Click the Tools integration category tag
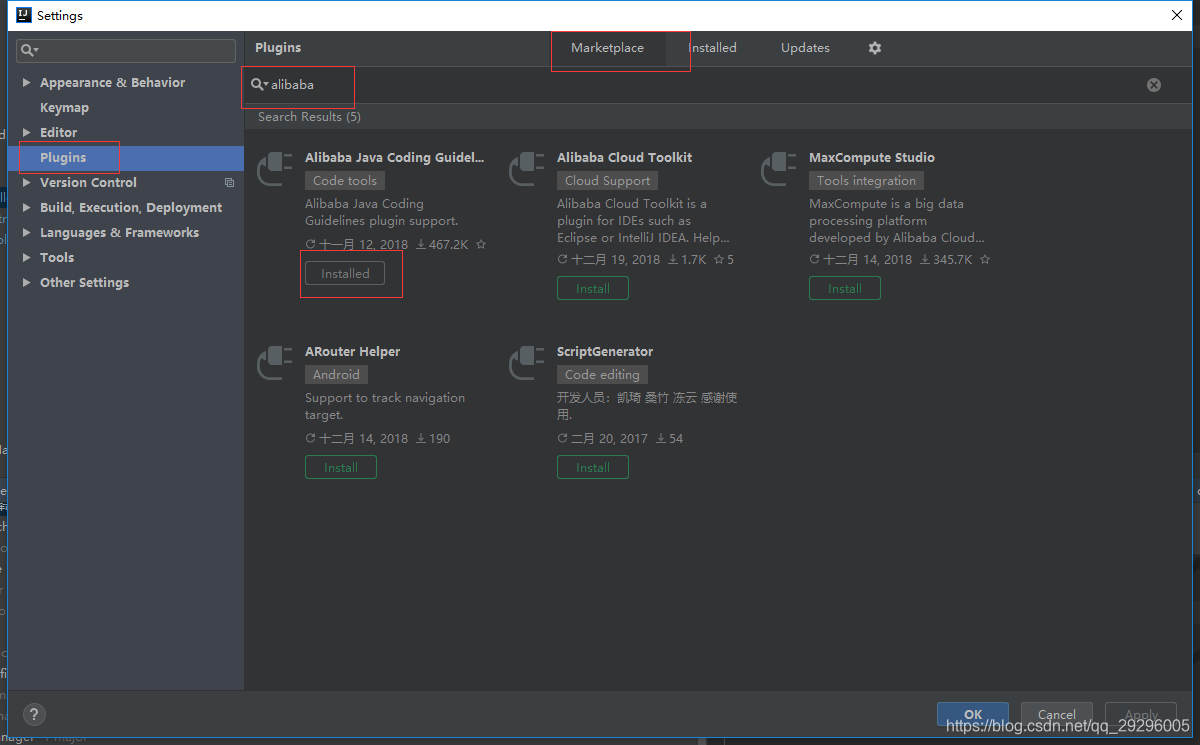 (x=866, y=181)
